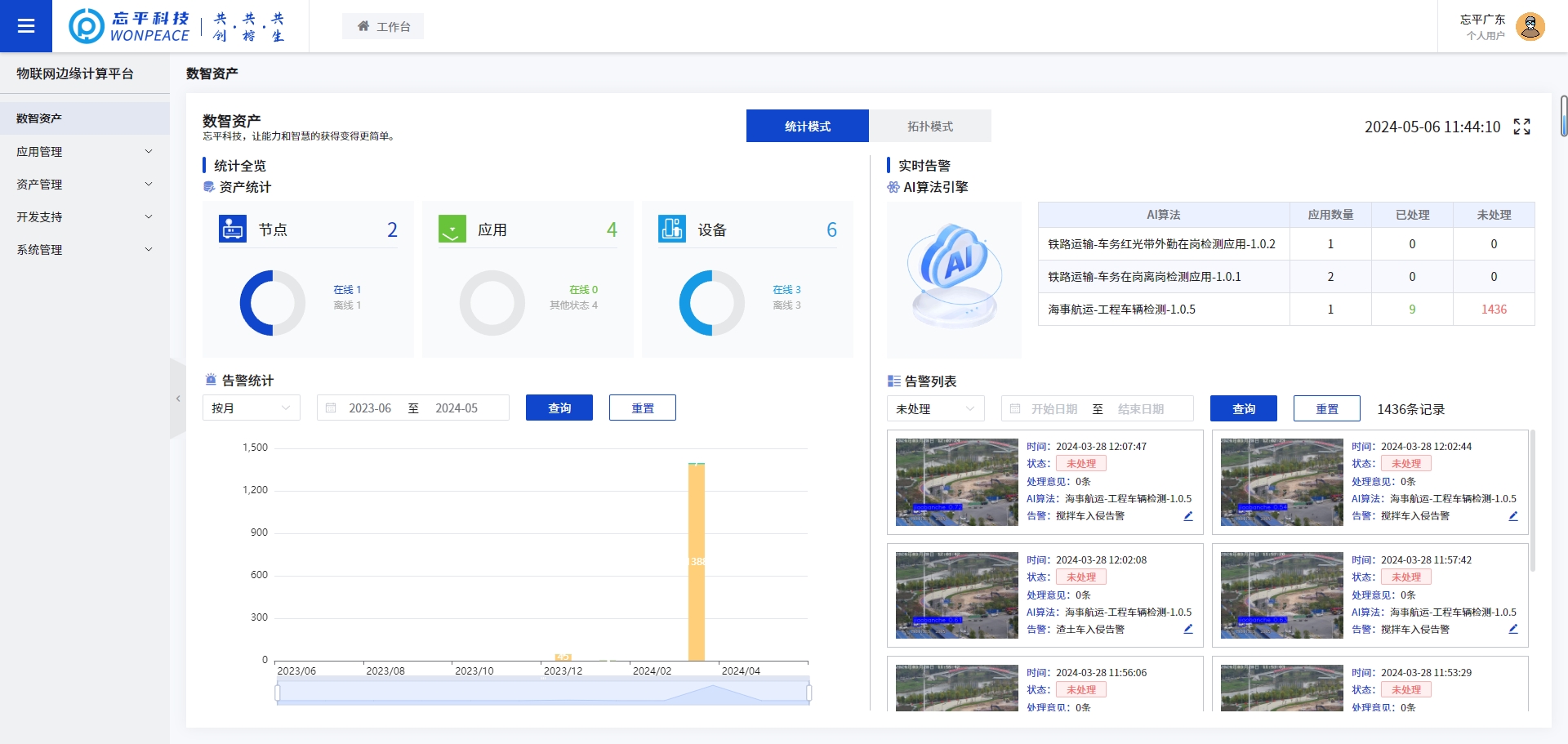Click calendar icon in statistics date range

pos(331,408)
